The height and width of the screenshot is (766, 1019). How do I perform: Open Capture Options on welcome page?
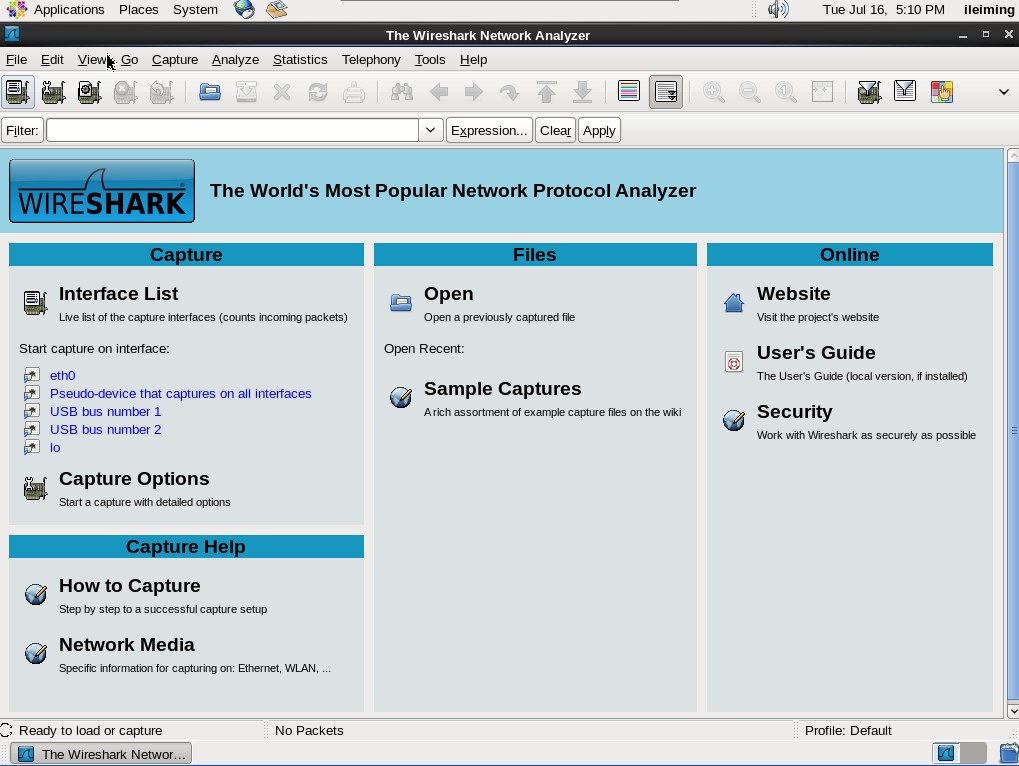click(x=134, y=479)
